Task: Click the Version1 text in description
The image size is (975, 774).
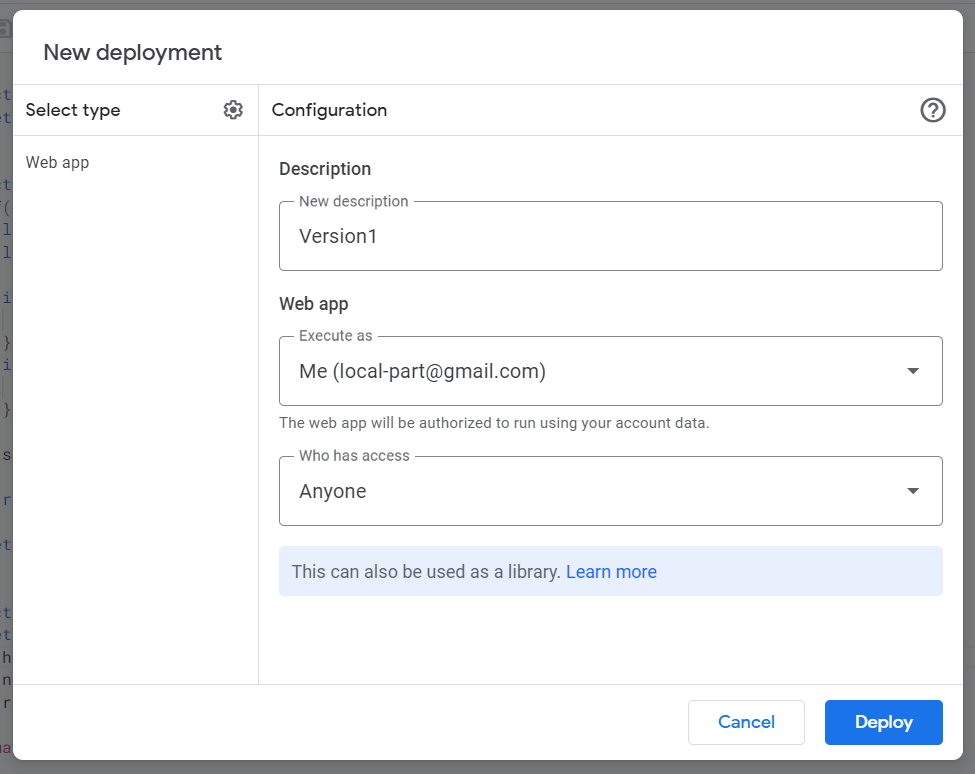Action: (338, 236)
